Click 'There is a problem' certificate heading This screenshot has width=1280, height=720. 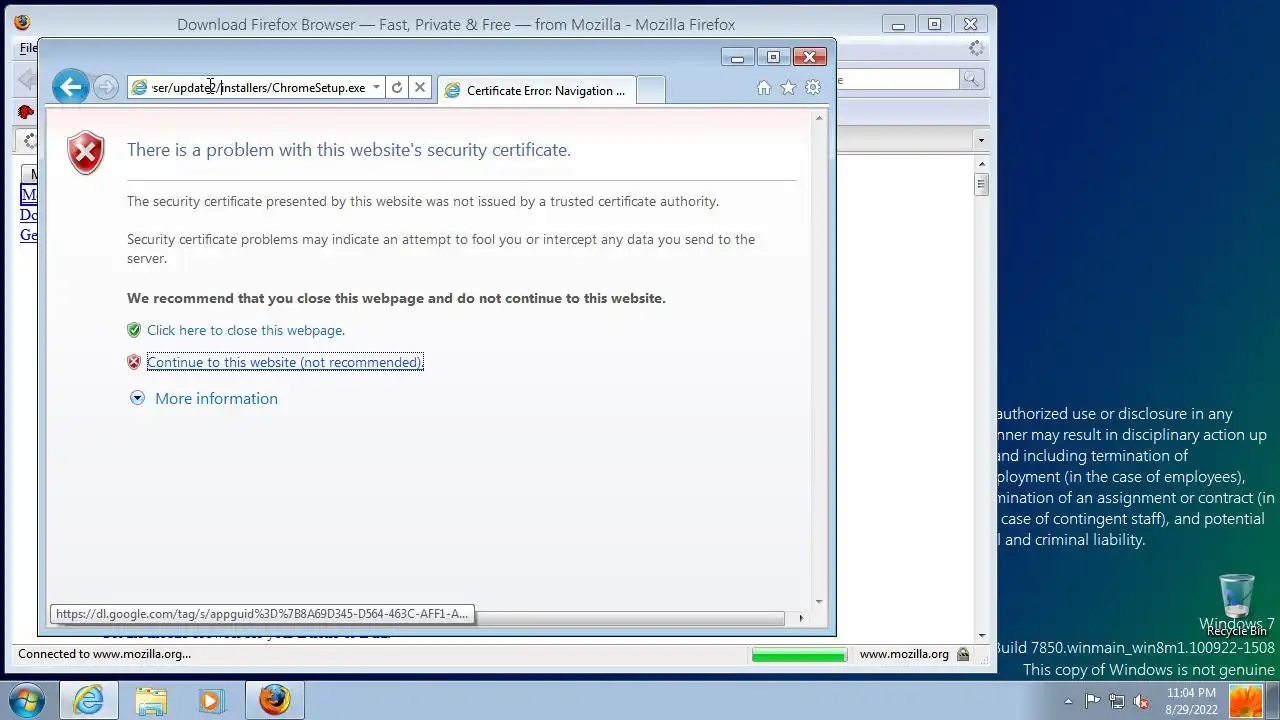click(x=349, y=150)
